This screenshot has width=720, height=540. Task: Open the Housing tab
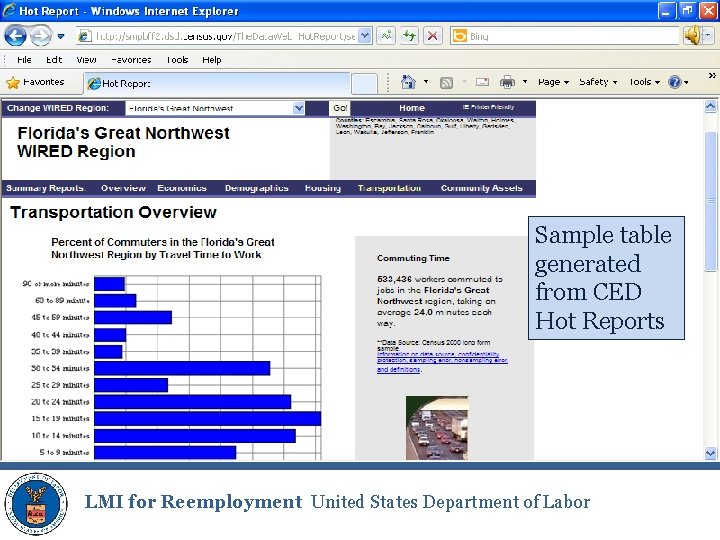tap(323, 188)
